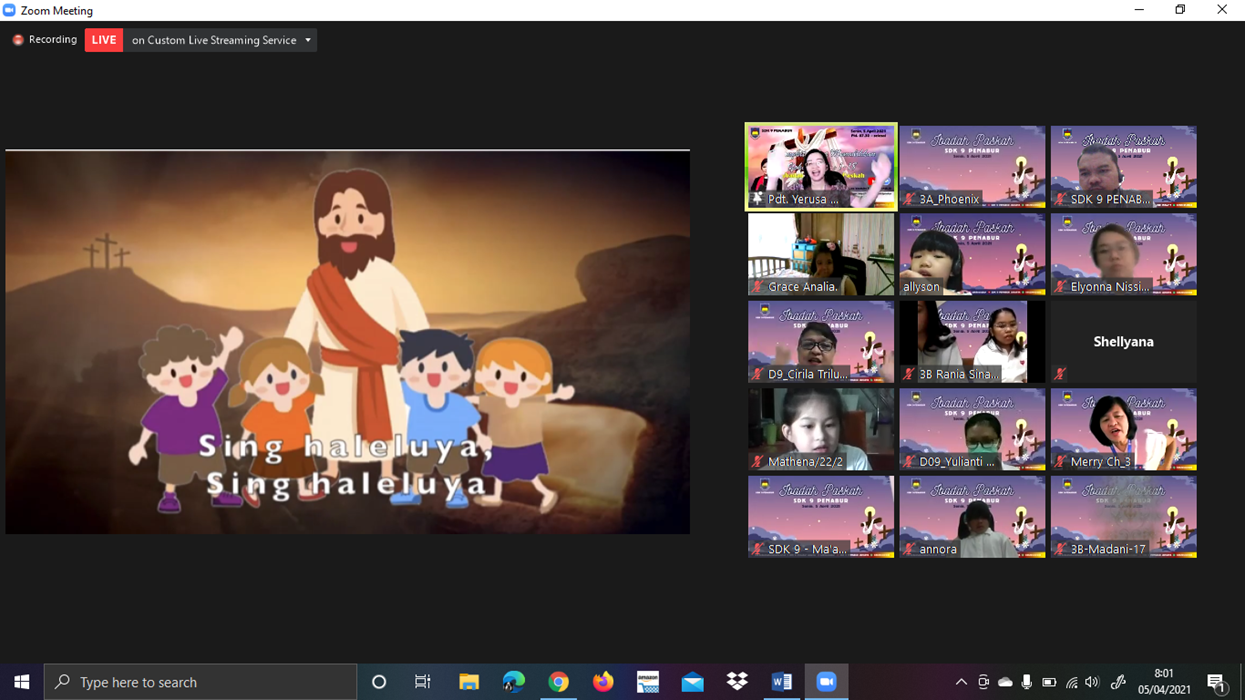
Task: Select the 3A_Phoenix participant tile
Action: coord(972,167)
